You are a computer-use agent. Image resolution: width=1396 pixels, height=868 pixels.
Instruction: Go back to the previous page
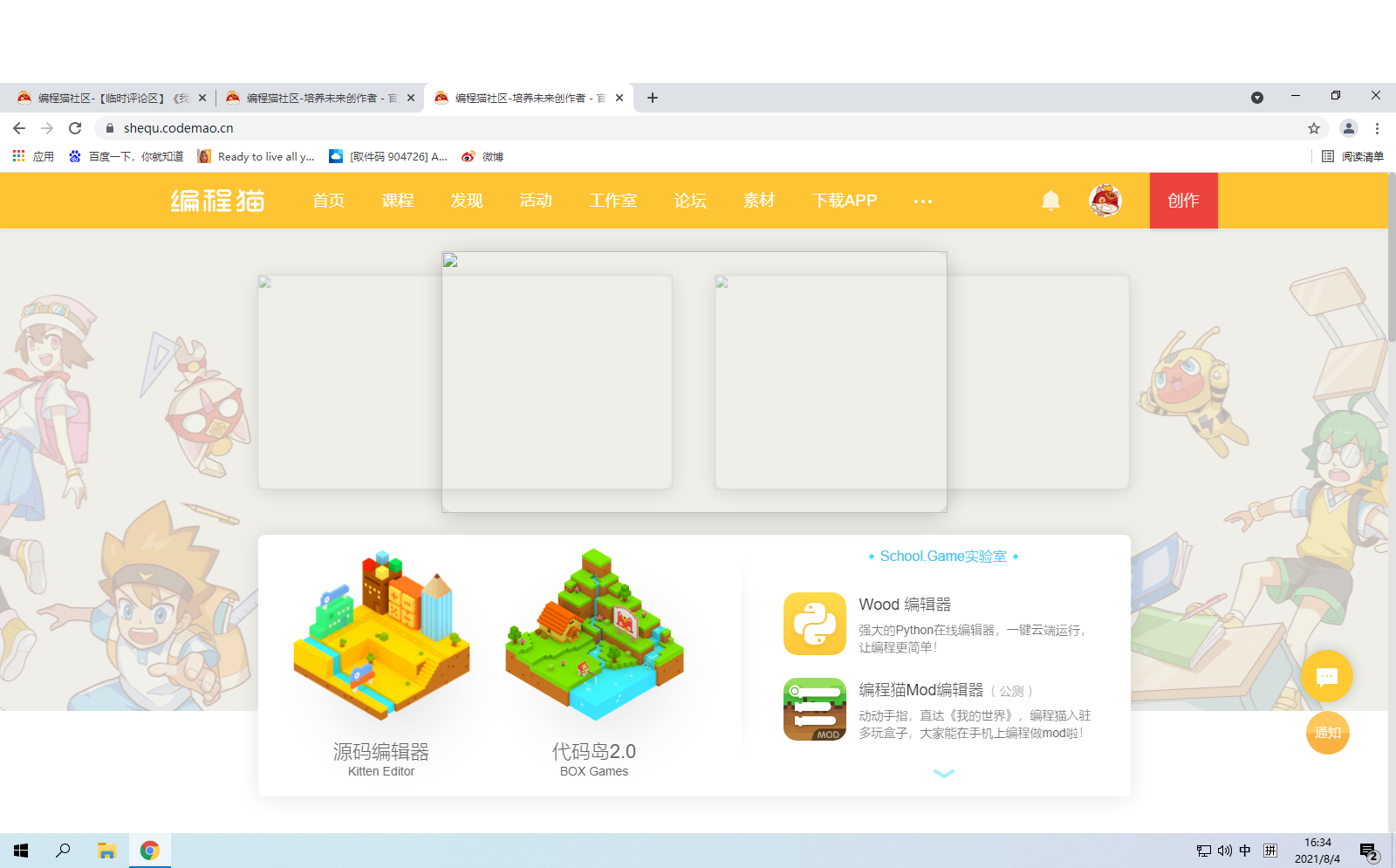tap(19, 128)
